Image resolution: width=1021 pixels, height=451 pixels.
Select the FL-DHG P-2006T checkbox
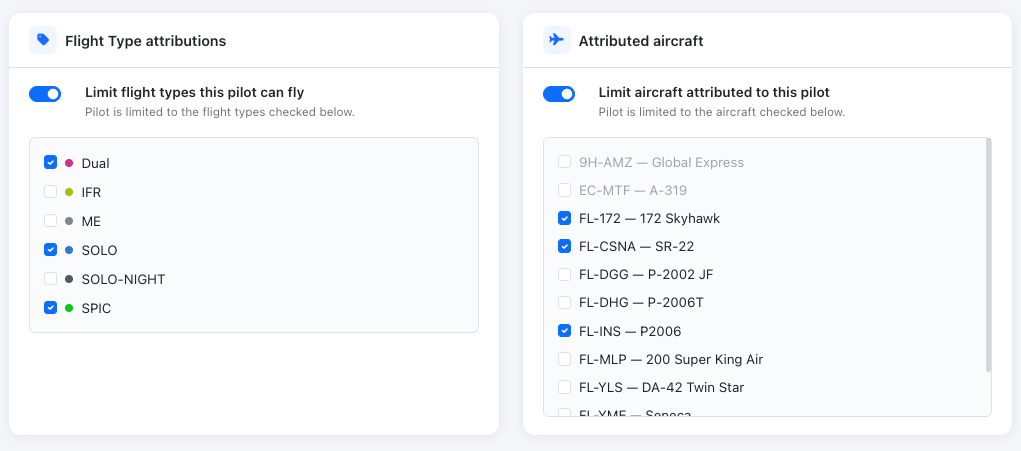[565, 303]
